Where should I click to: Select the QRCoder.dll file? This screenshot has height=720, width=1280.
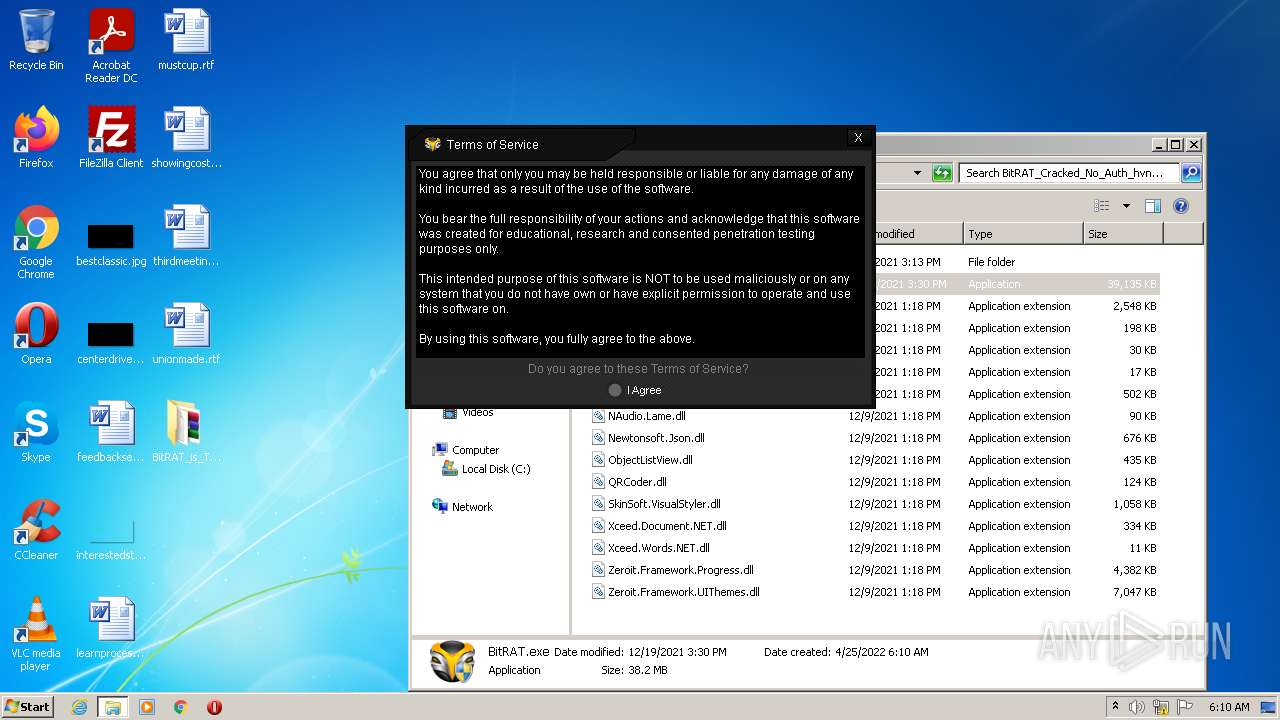click(637, 482)
